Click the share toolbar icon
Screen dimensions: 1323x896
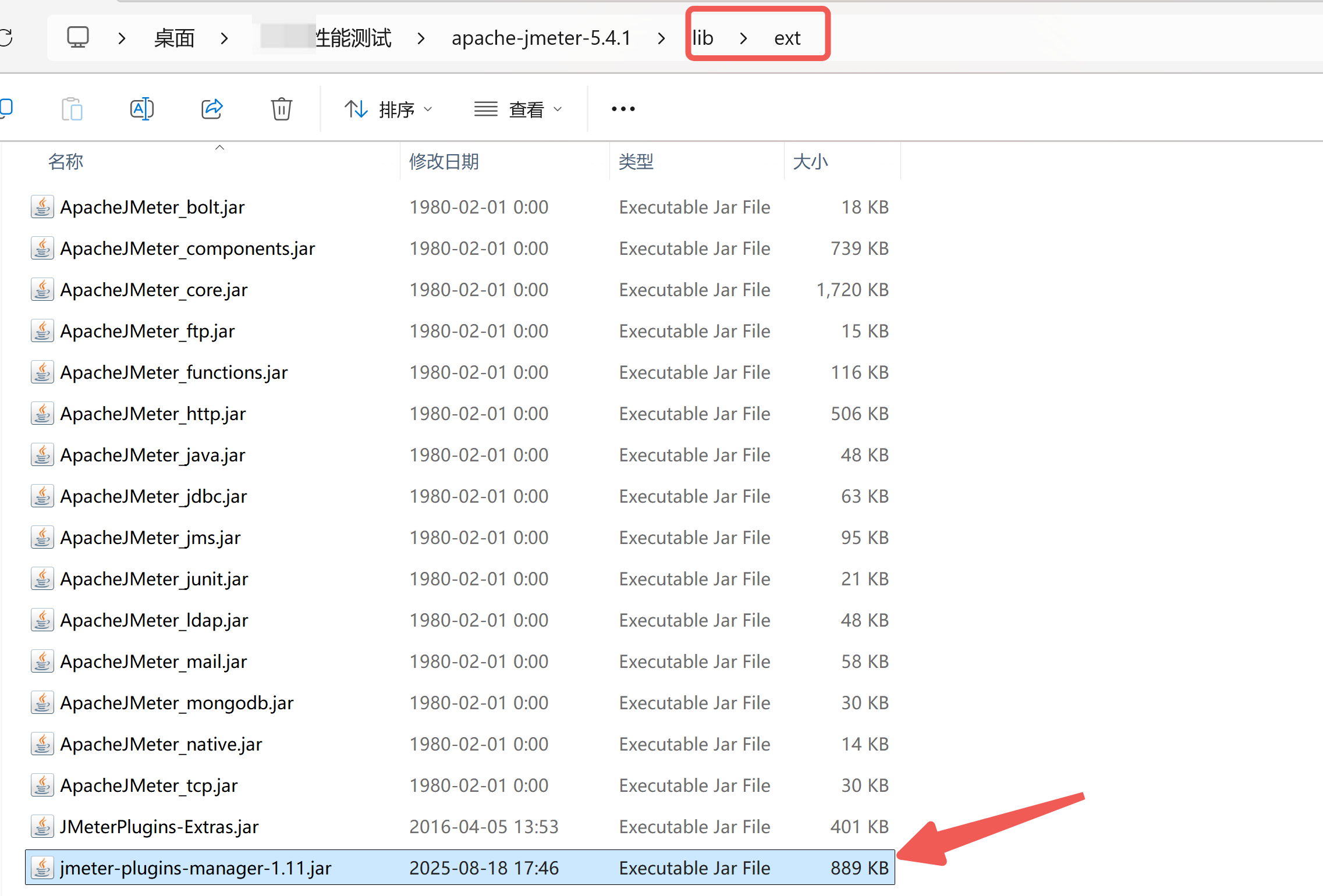click(212, 109)
